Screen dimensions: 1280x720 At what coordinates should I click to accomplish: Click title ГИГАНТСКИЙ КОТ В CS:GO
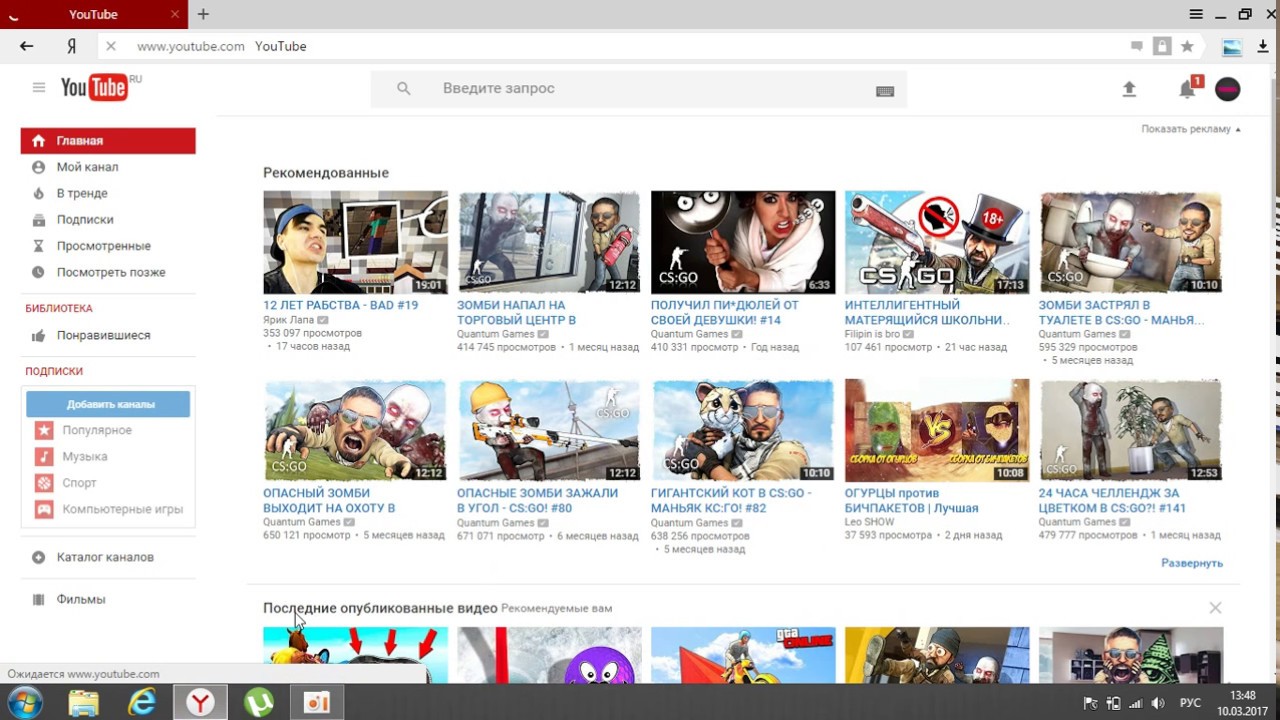click(x=731, y=501)
